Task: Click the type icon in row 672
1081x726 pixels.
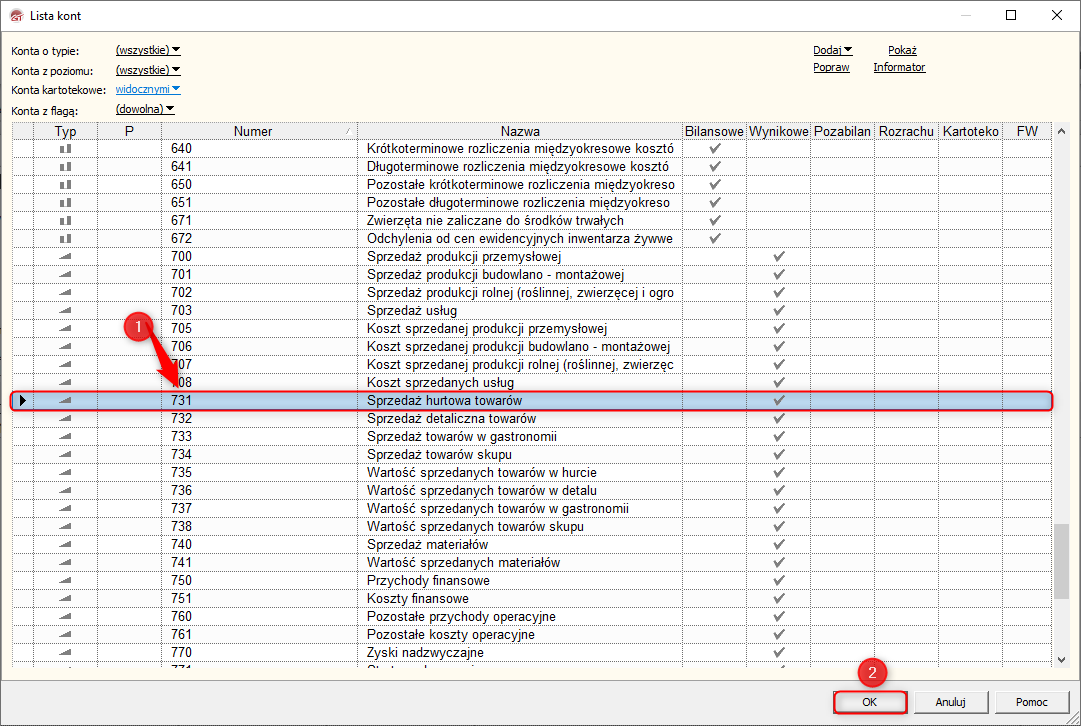Action: click(x=66, y=239)
